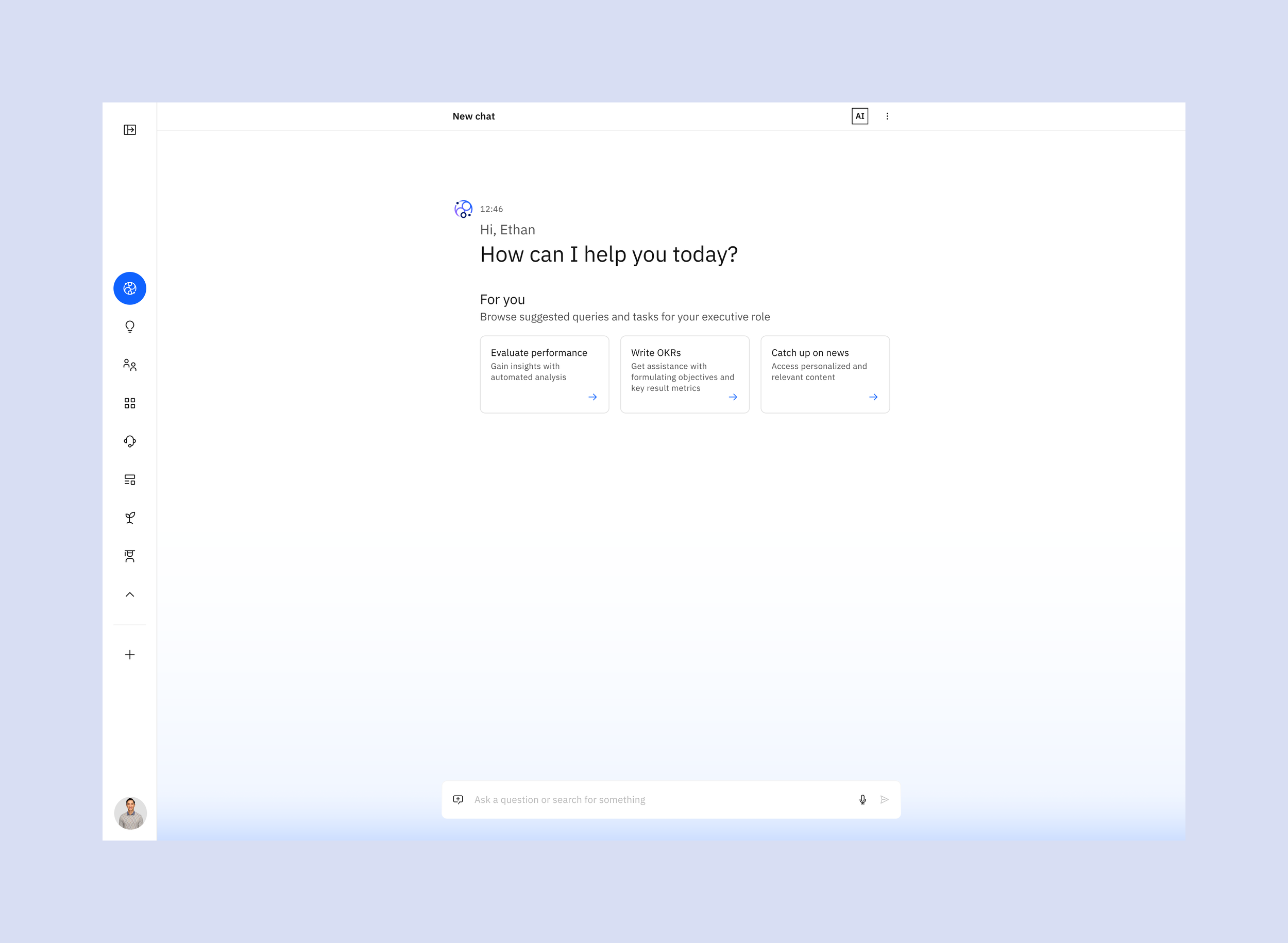
Task: Open the three-dot overflow menu
Action: pyautogui.click(x=887, y=116)
